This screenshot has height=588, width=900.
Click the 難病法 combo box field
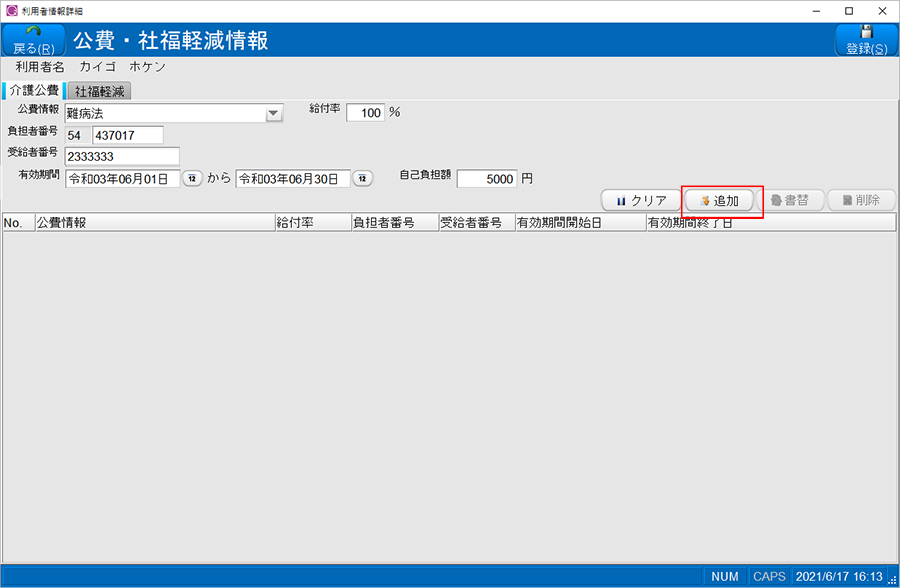point(164,114)
